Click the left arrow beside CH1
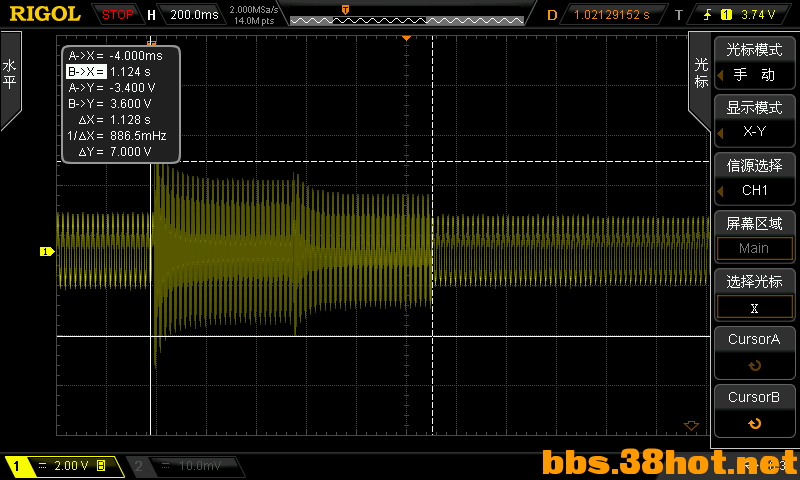 720,192
